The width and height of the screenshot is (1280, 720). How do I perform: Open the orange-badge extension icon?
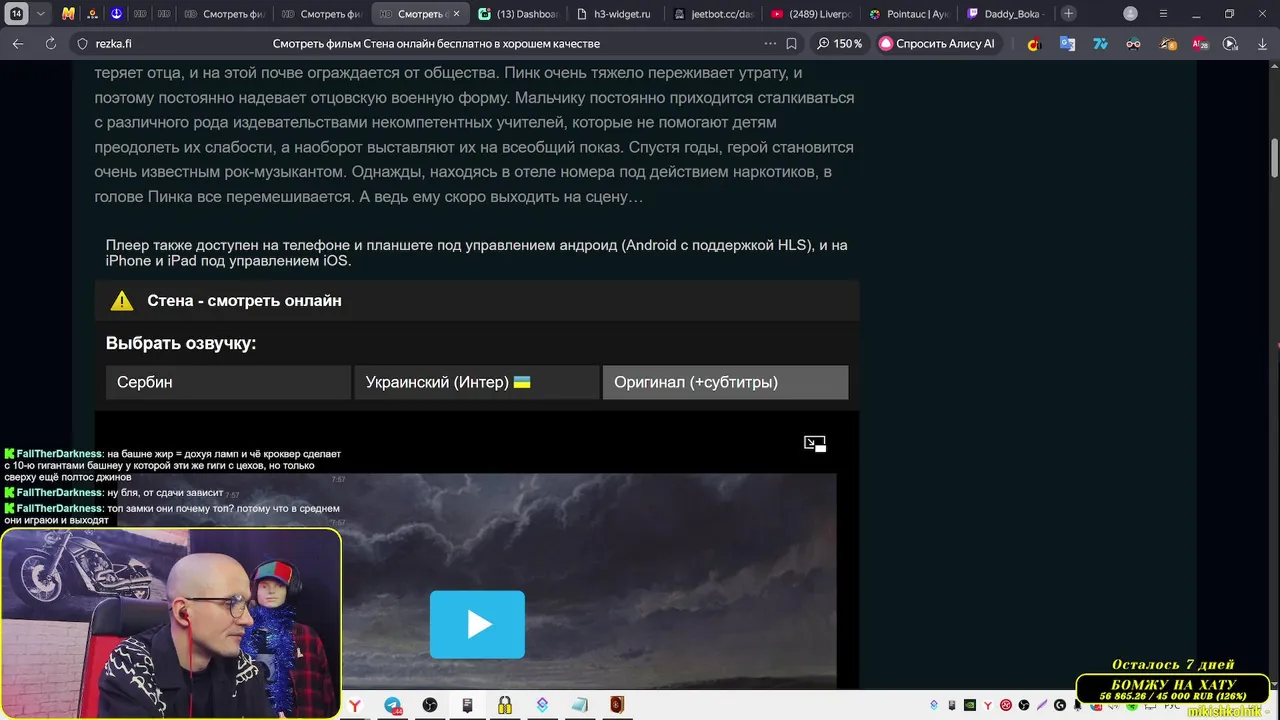1167,44
